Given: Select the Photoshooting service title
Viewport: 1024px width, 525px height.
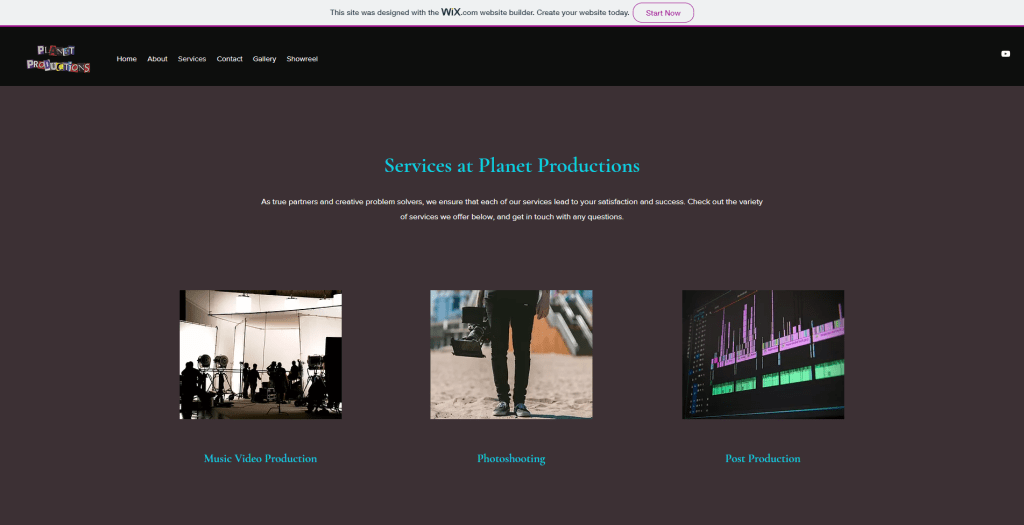Looking at the screenshot, I should (x=511, y=459).
